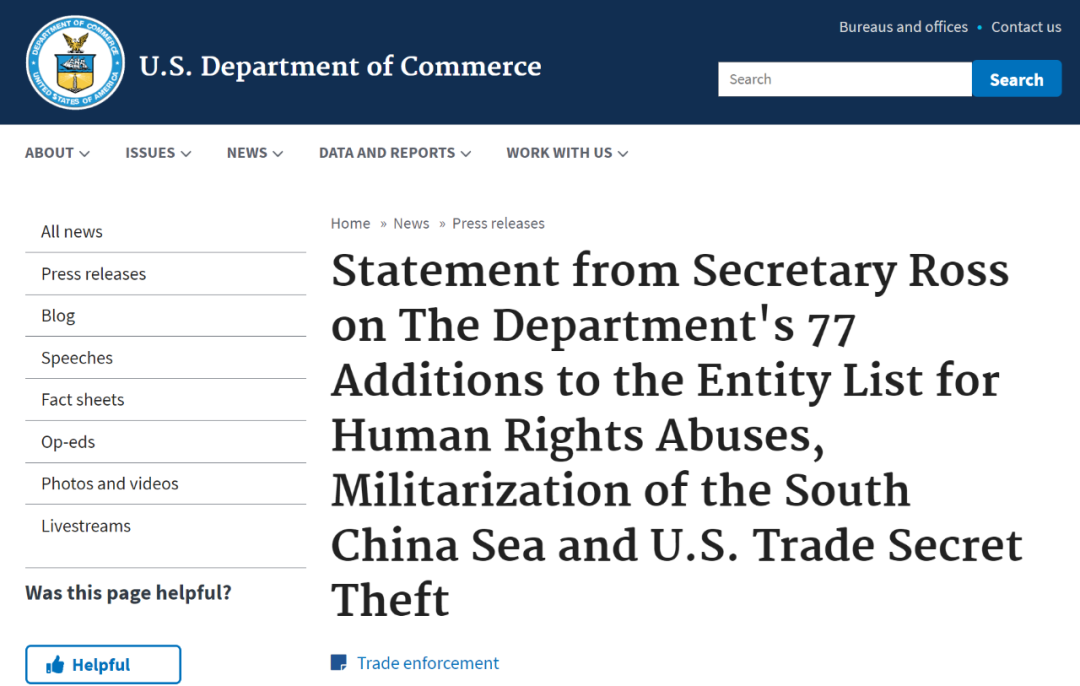This screenshot has height=686, width=1080.
Task: Focus the site Search input field
Action: pyautogui.click(x=844, y=80)
